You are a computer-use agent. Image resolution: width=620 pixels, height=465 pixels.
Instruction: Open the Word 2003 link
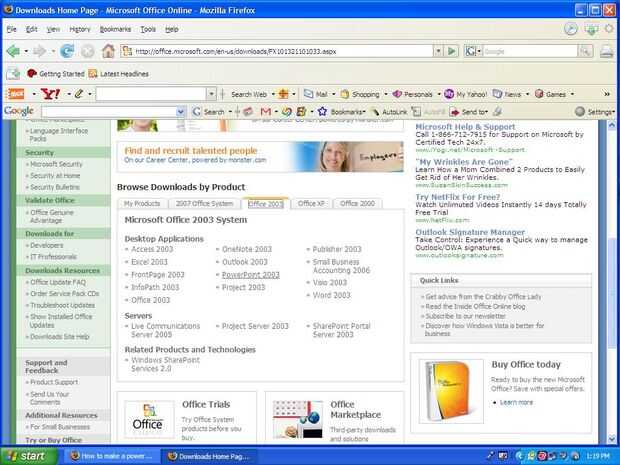point(331,295)
